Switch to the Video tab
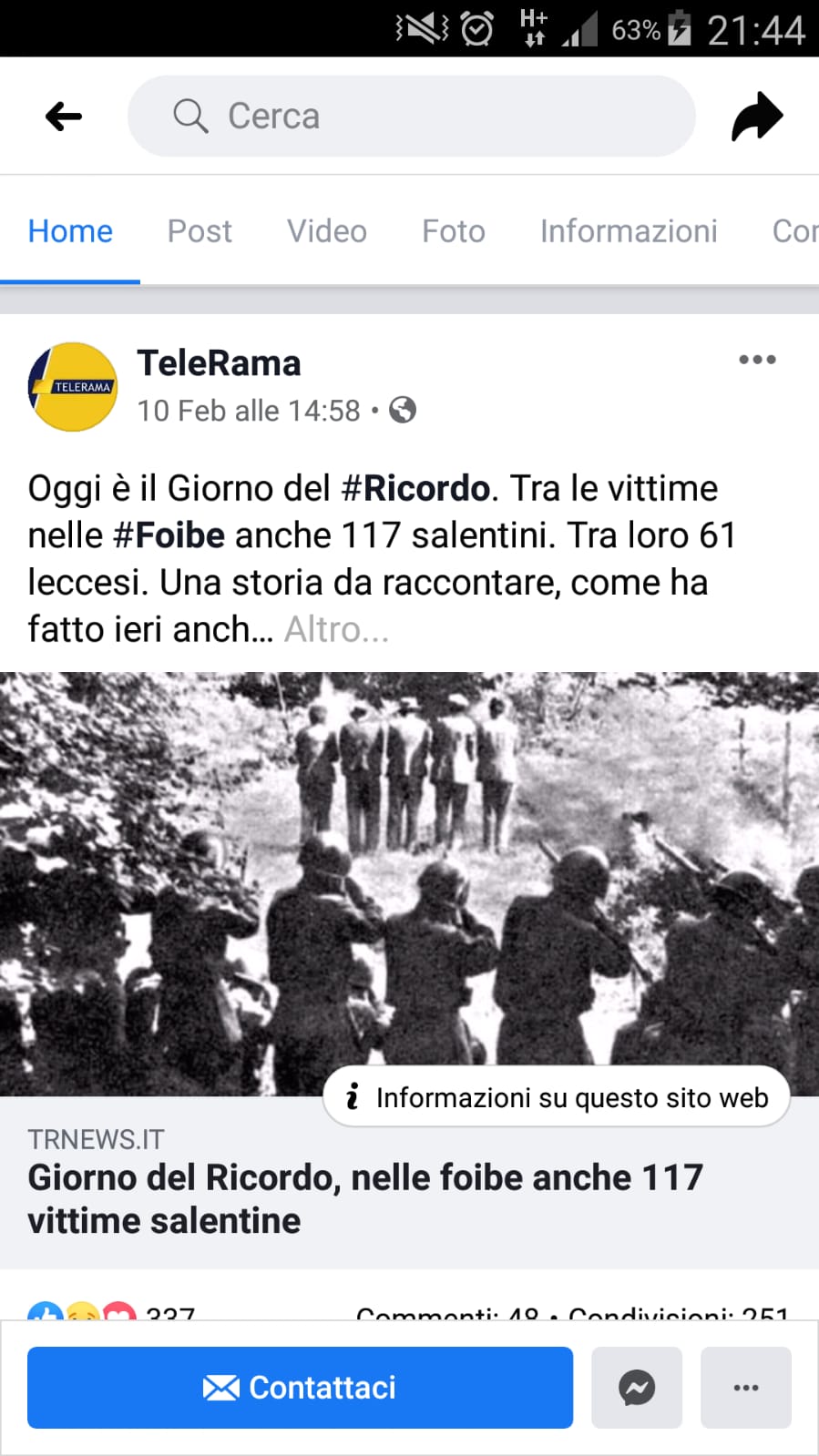 pos(327,231)
